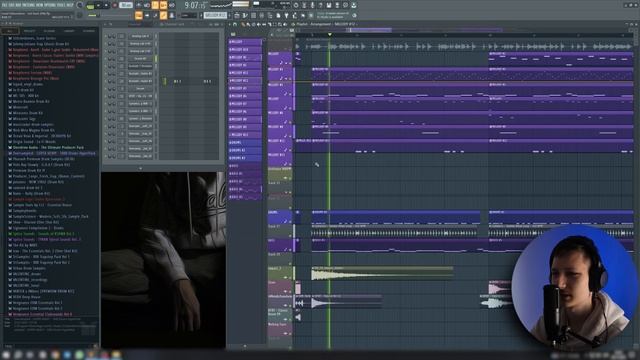Switch browser to the PROJECT tab

pos(29,31)
